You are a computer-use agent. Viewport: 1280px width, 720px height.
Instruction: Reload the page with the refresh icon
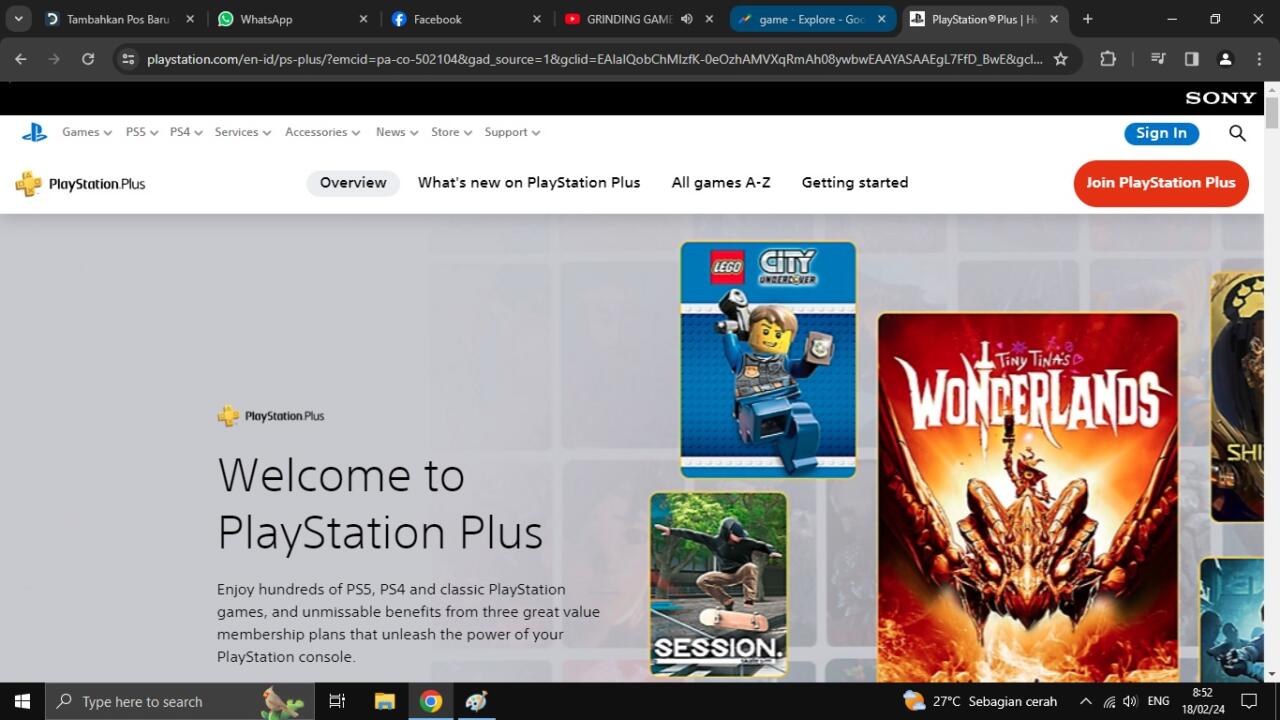pyautogui.click(x=86, y=59)
